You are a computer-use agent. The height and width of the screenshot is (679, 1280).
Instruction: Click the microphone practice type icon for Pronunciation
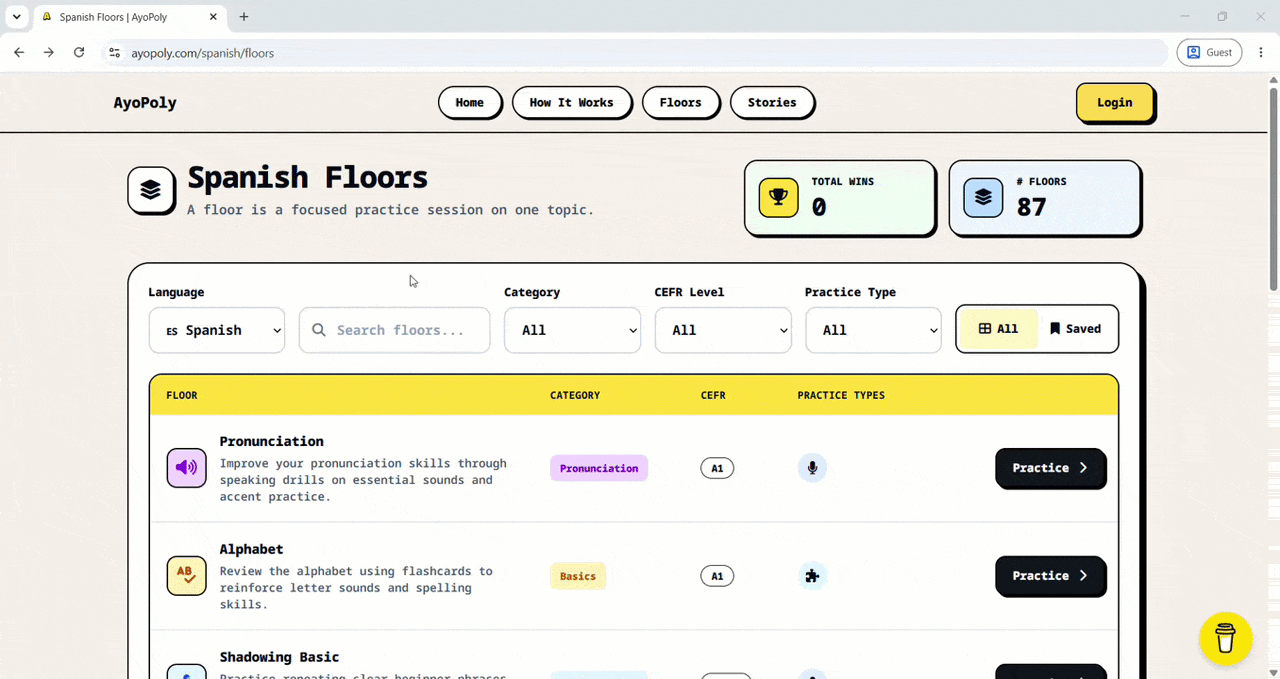click(812, 468)
